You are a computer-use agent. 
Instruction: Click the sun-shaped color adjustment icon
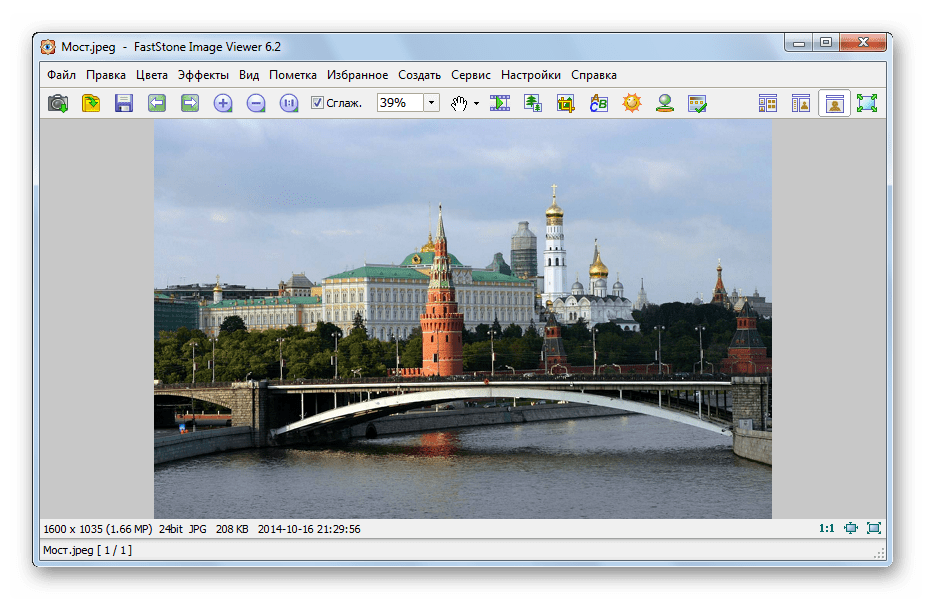[631, 103]
